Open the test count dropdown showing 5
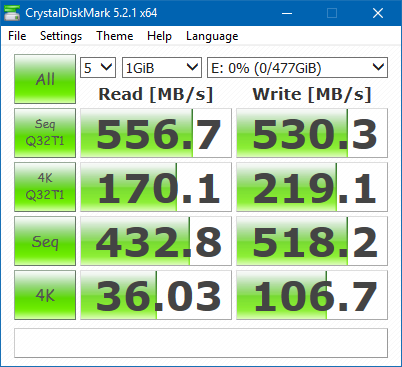This screenshot has height=367, width=402. [98, 68]
